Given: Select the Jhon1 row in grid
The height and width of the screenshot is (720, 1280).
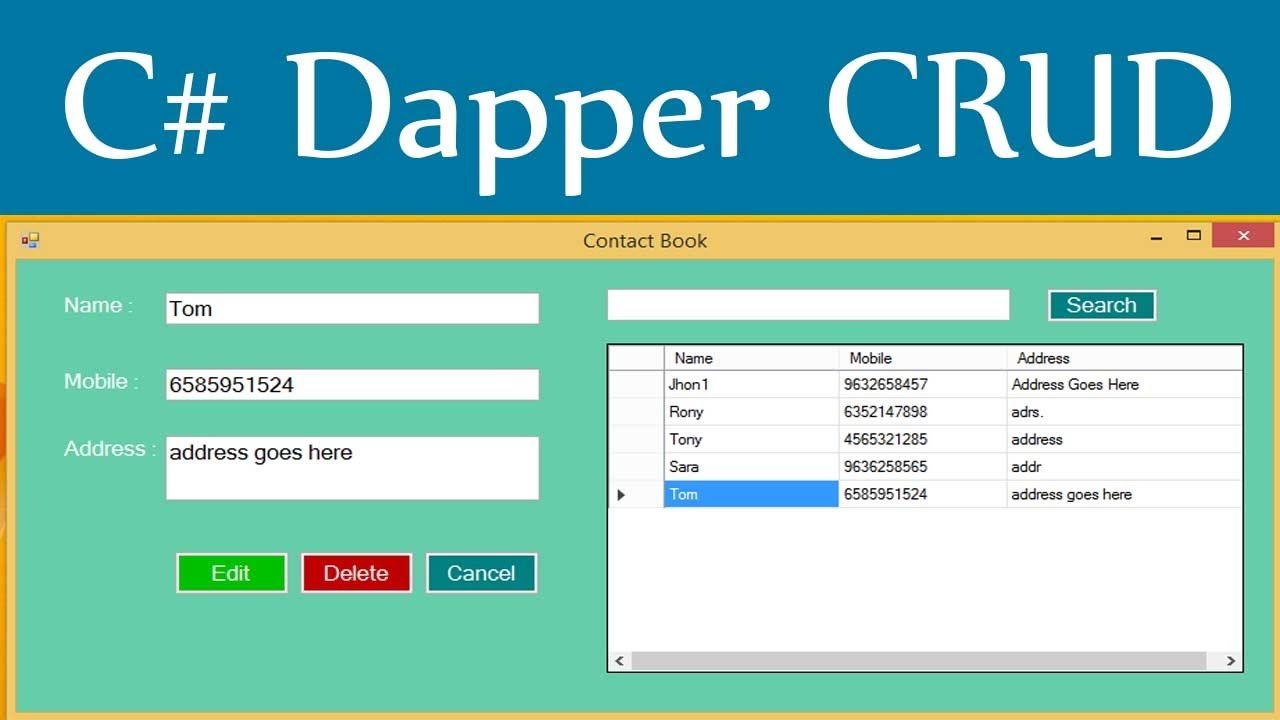Looking at the screenshot, I should pos(750,384).
